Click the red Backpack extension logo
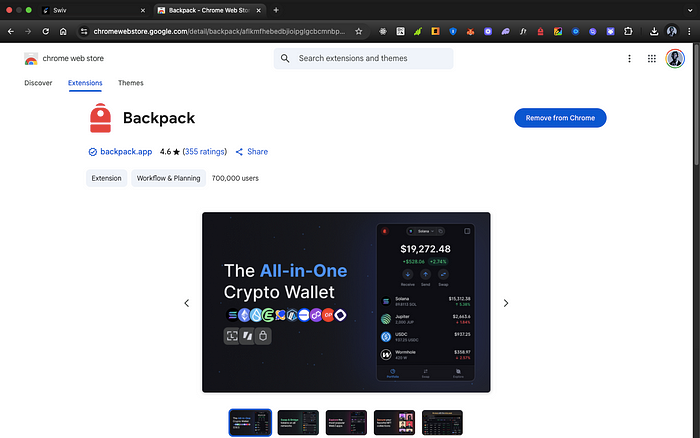Image resolution: width=700 pixels, height=438 pixels. (100, 118)
